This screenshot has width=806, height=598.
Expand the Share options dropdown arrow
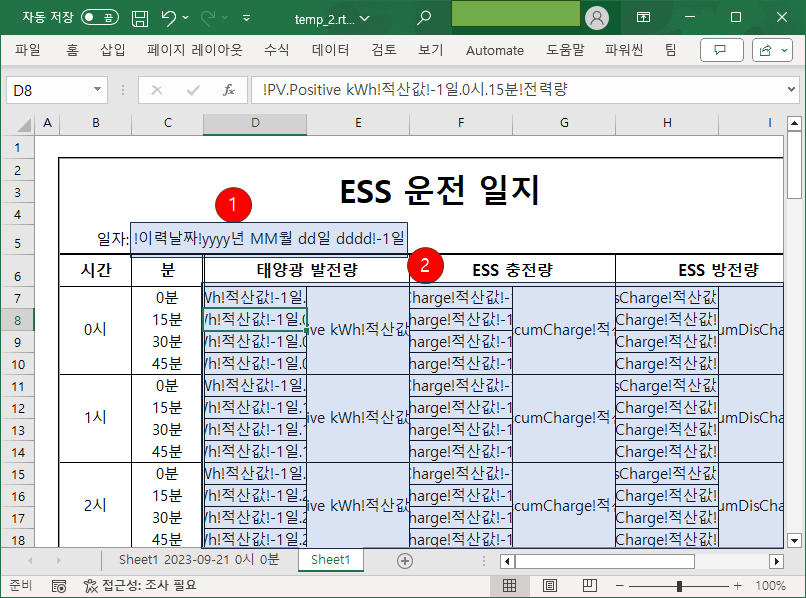pos(784,50)
